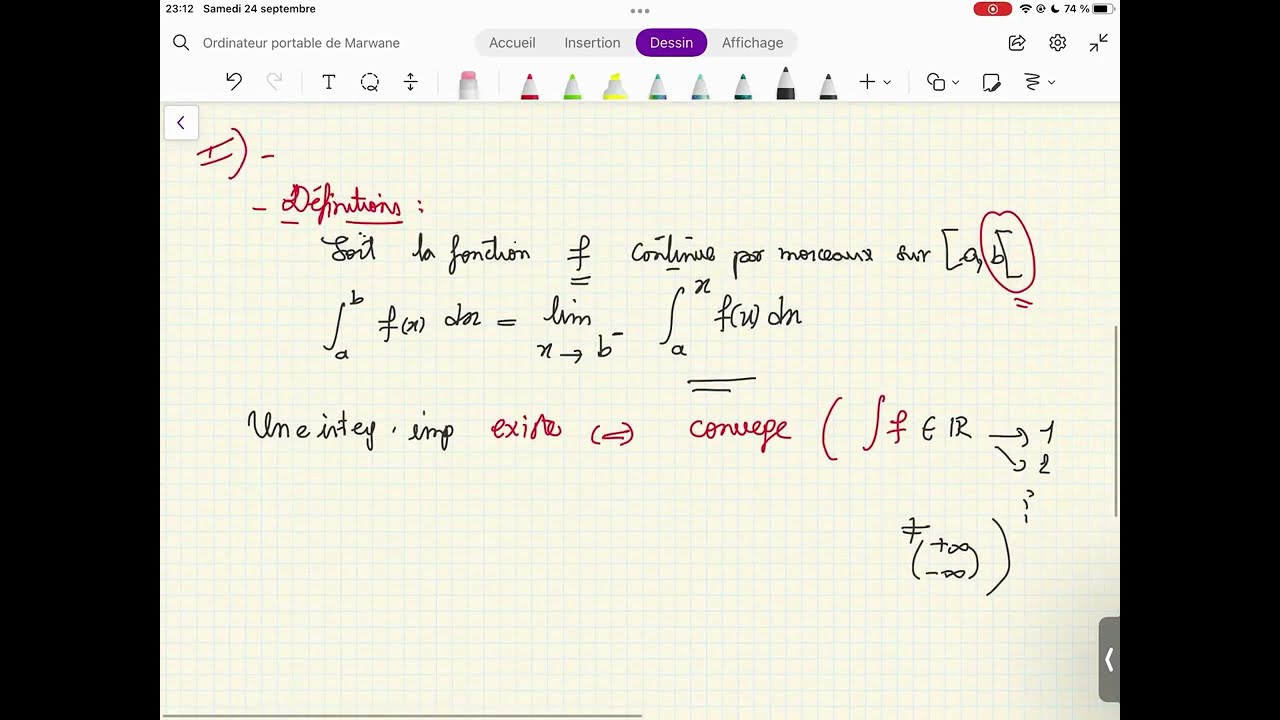
Task: Select the Insert space tool
Action: click(410, 82)
